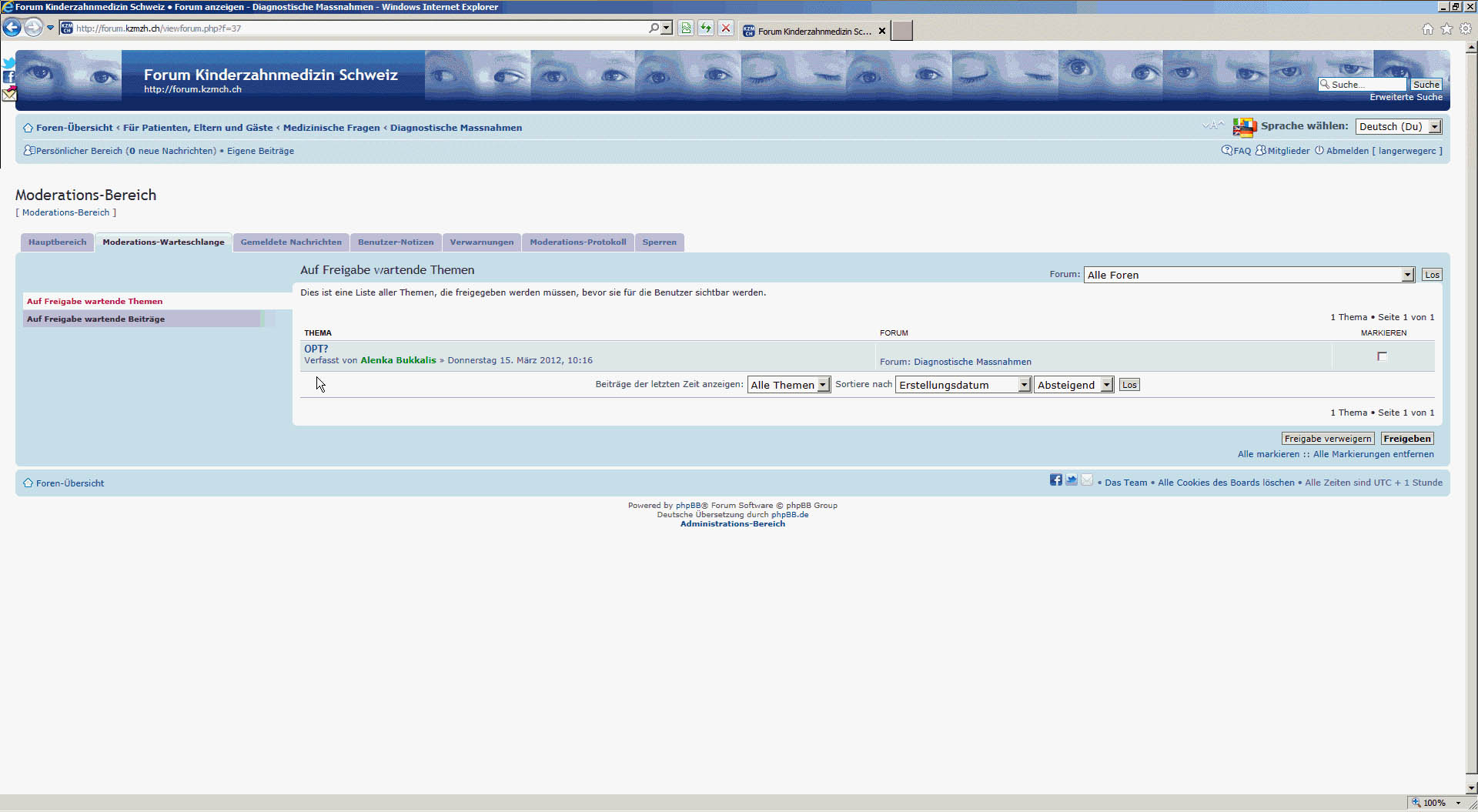Click the stop loading X icon
The width and height of the screenshot is (1478, 812).
725,28
